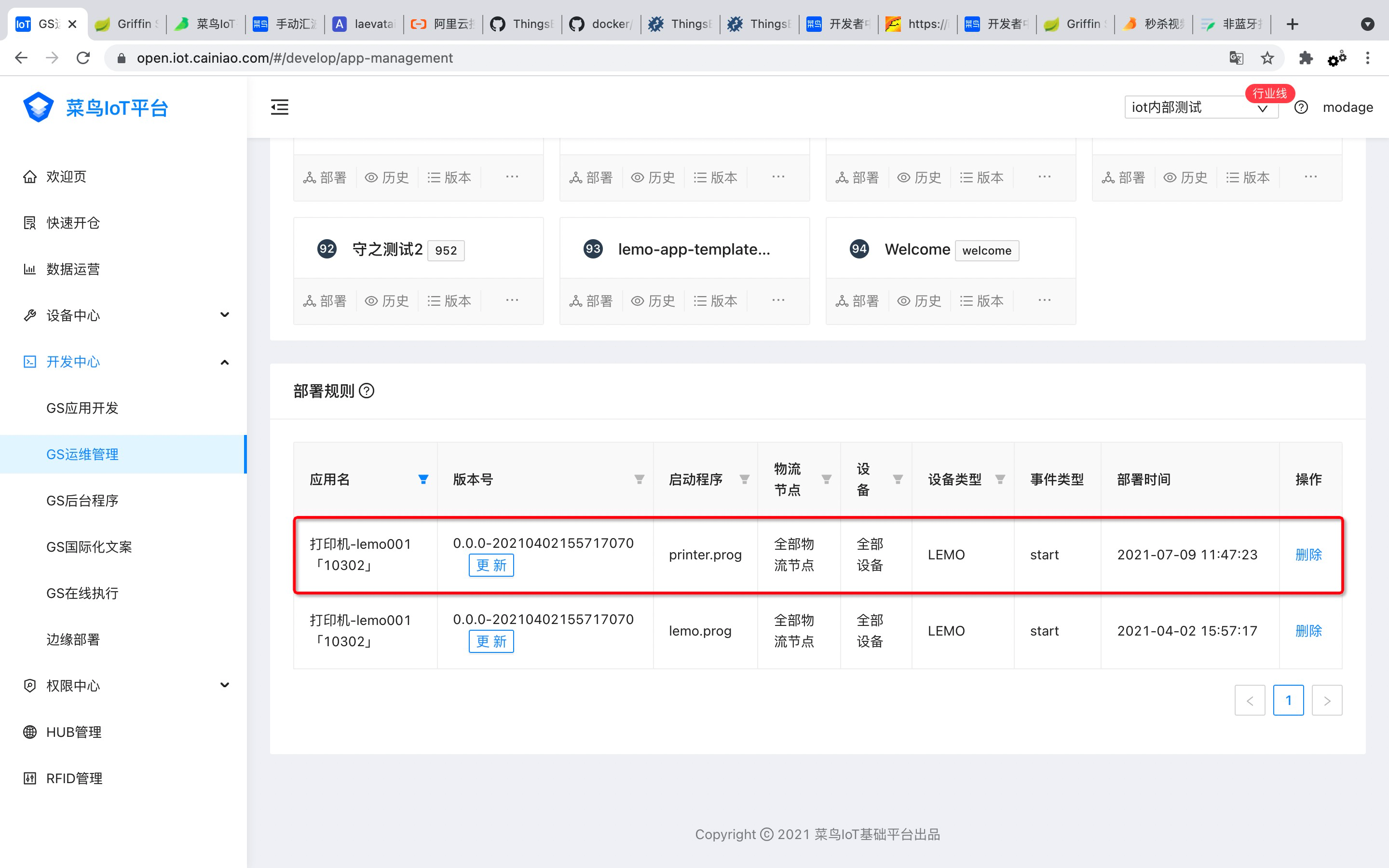Screen dimensions: 1389x868
Task: Delete the lemo.prog deployment rule
Action: click(1308, 631)
